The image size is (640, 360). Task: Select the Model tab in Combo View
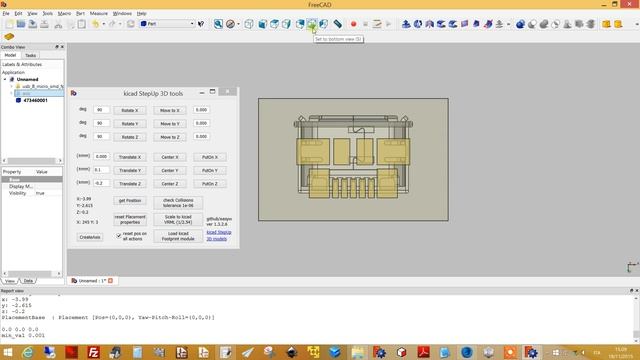click(x=10, y=55)
